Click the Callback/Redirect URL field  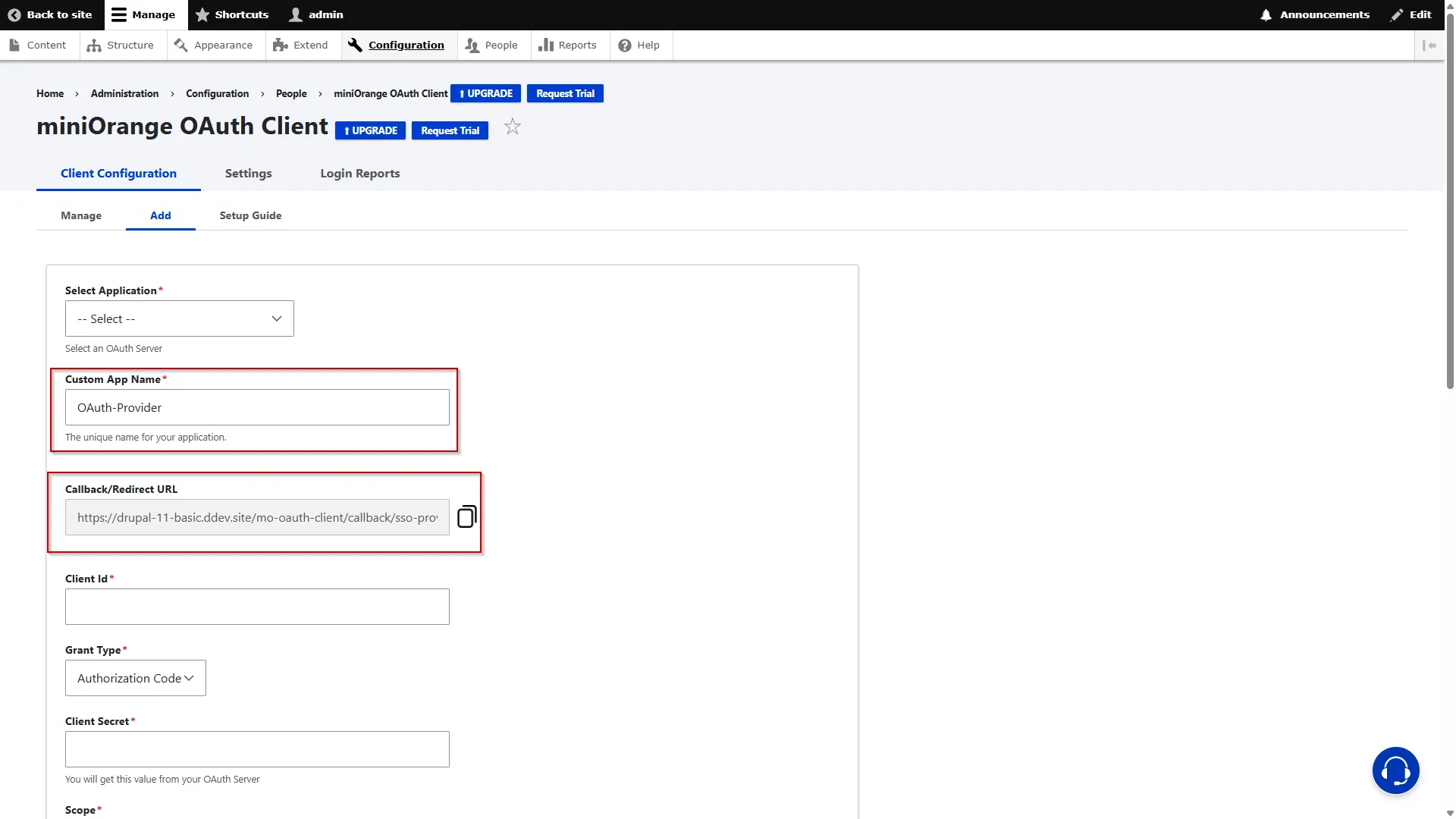click(257, 517)
